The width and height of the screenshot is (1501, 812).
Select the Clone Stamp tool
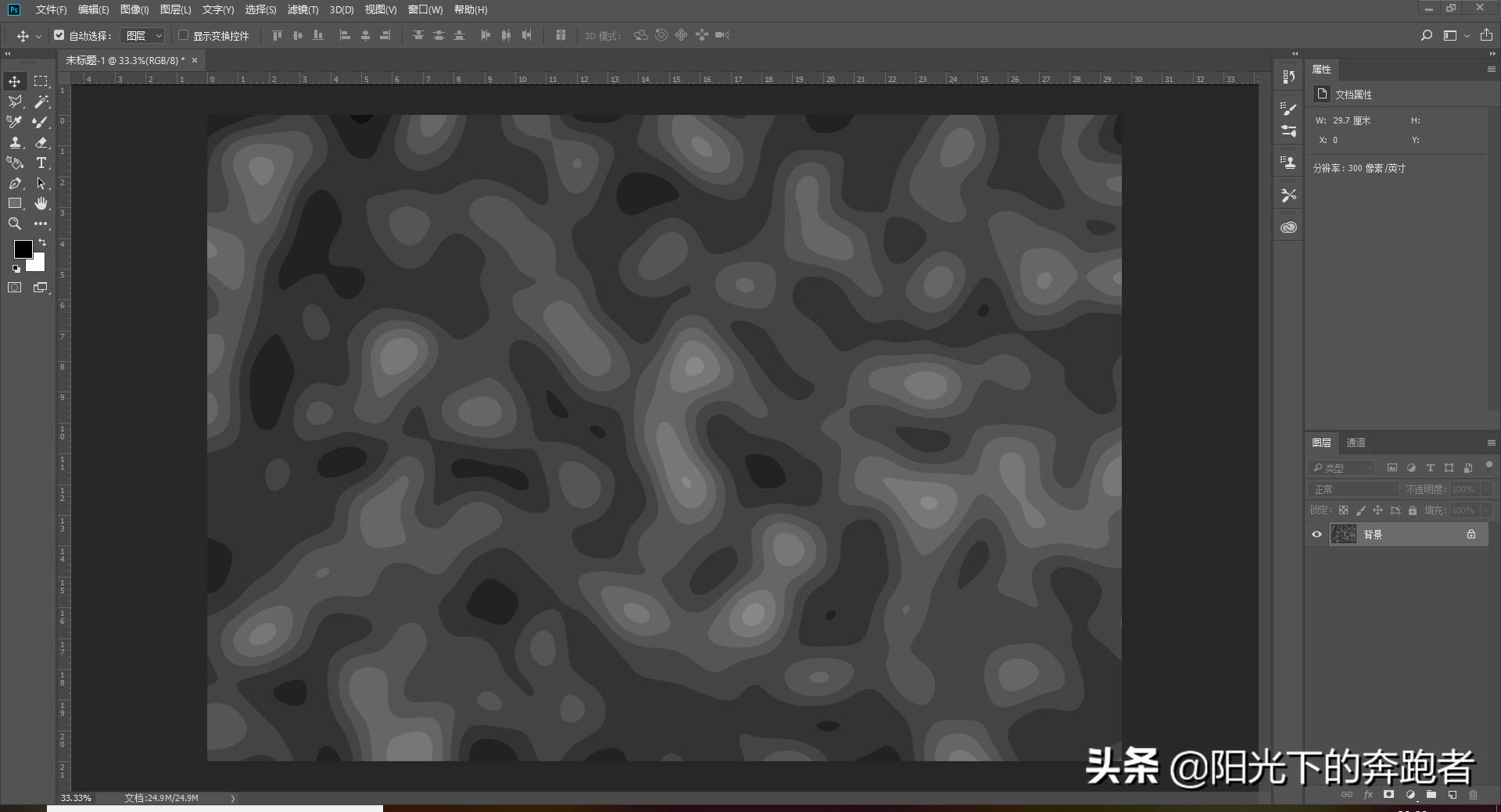[x=15, y=142]
